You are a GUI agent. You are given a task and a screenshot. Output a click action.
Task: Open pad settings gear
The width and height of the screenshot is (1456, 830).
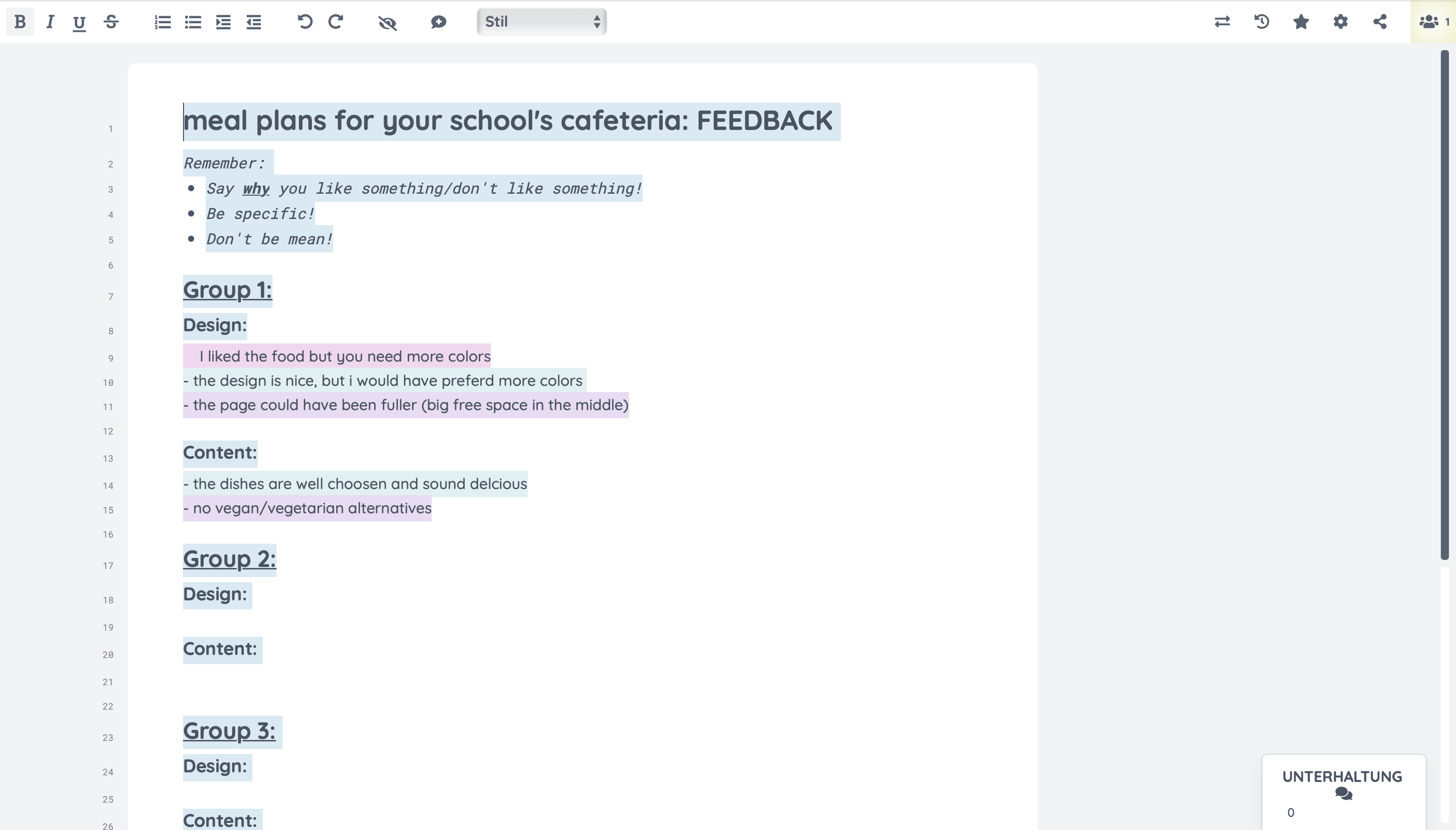click(1340, 22)
